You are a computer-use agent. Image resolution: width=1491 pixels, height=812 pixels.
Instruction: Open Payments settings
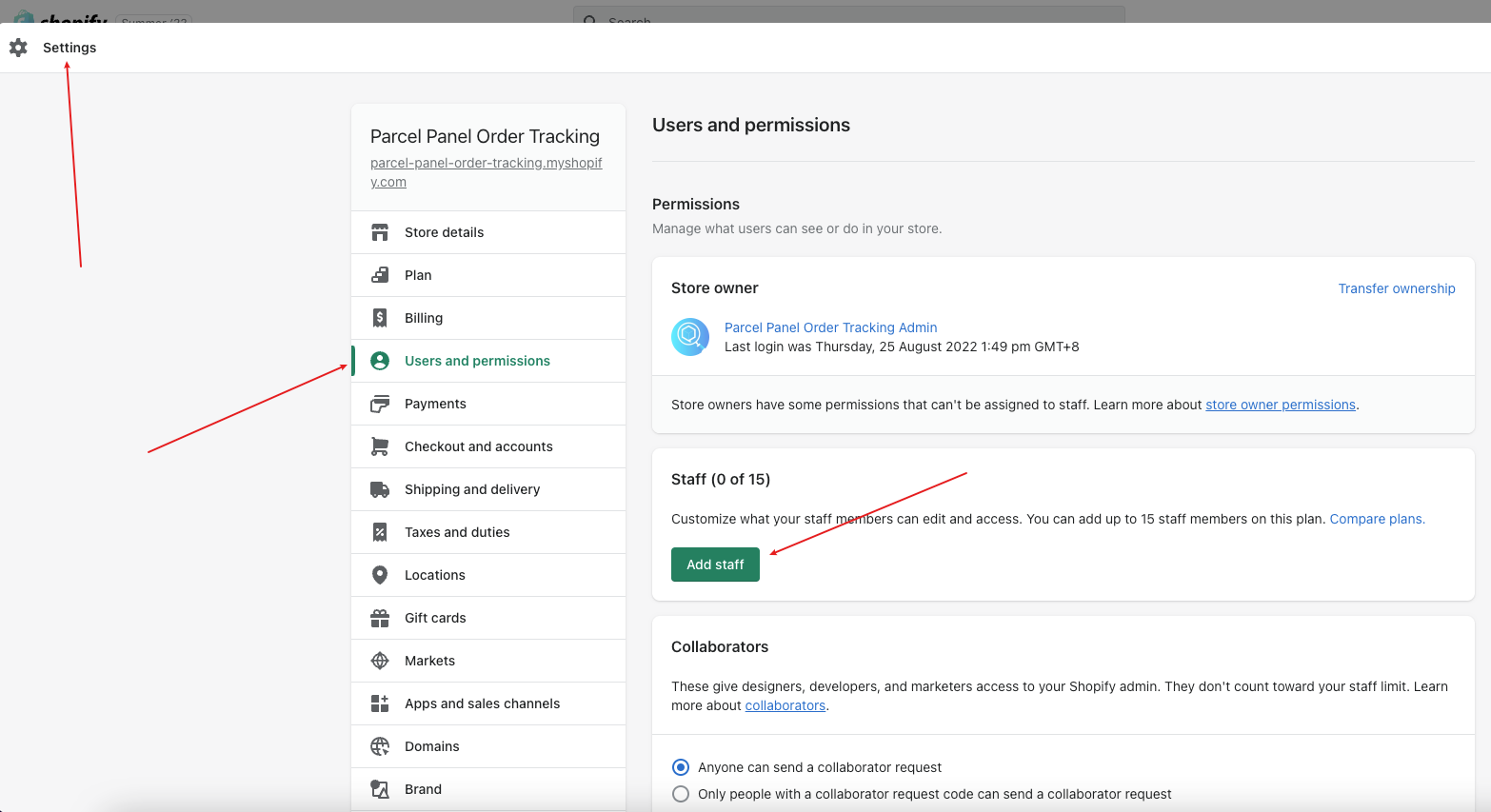pos(488,404)
